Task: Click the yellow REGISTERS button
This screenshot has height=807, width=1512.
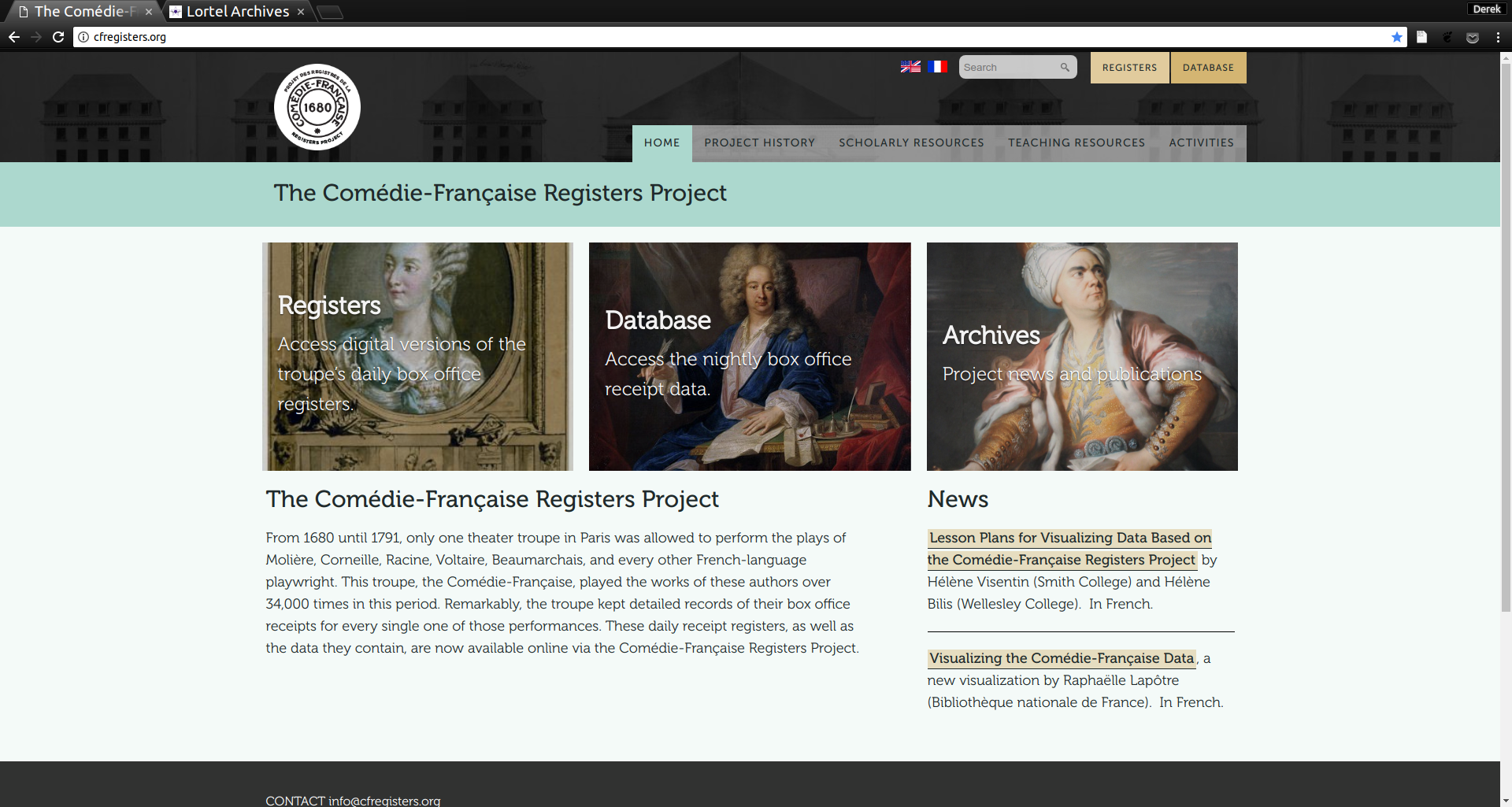Action: click(x=1130, y=68)
